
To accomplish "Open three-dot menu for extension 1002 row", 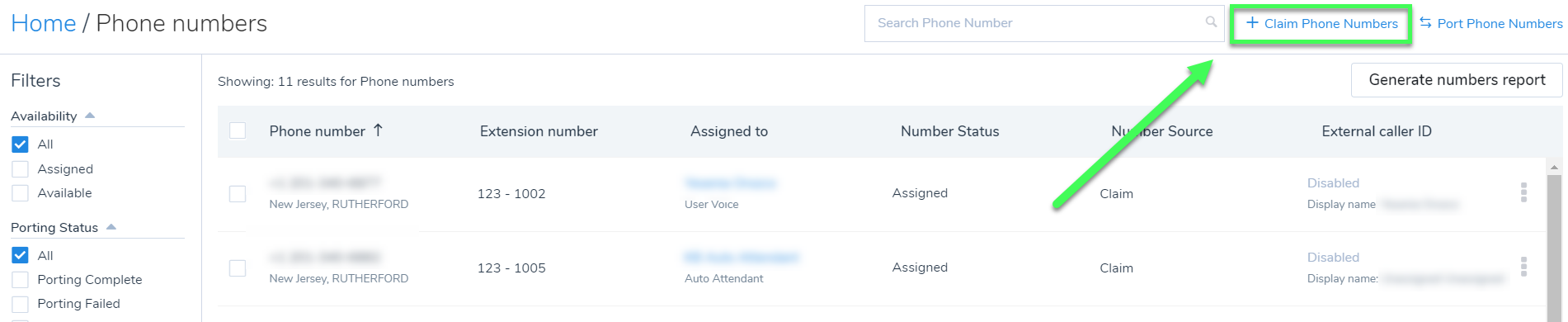I will click(1523, 192).
